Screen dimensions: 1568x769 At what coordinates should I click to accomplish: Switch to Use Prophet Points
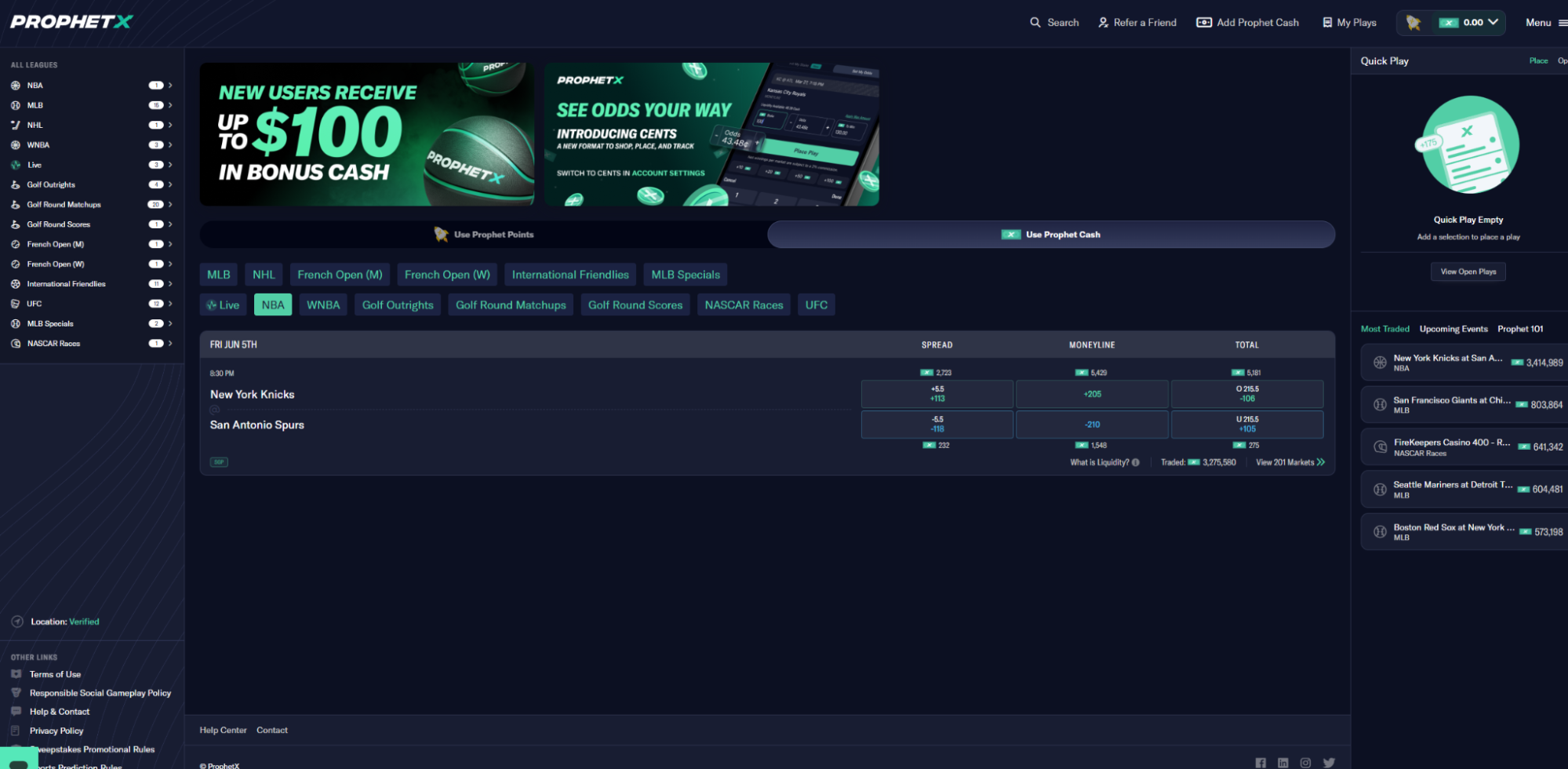pos(484,235)
